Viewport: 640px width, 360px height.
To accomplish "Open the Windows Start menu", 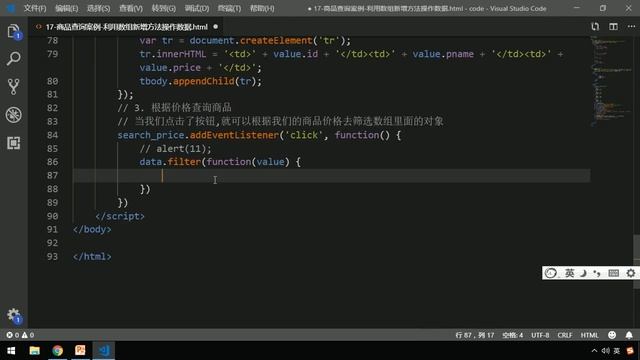I will coord(11,351).
